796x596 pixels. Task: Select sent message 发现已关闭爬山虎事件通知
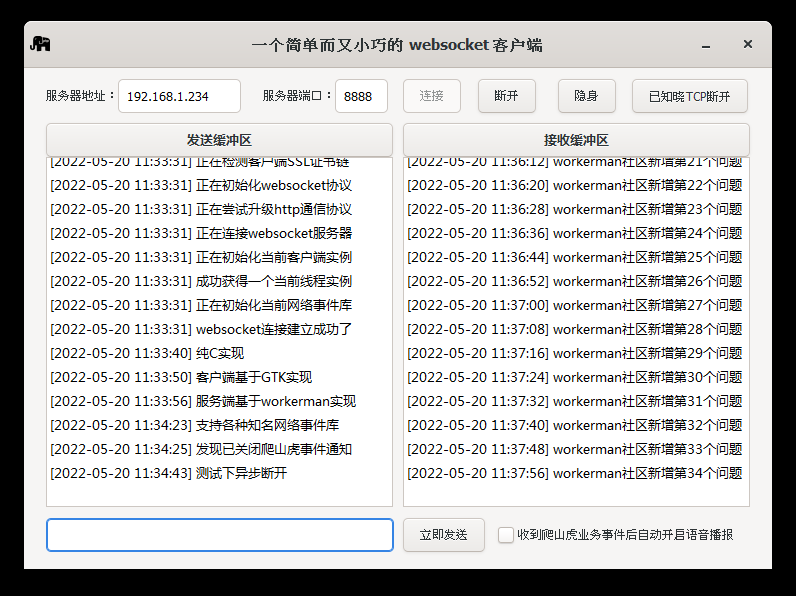pos(201,449)
